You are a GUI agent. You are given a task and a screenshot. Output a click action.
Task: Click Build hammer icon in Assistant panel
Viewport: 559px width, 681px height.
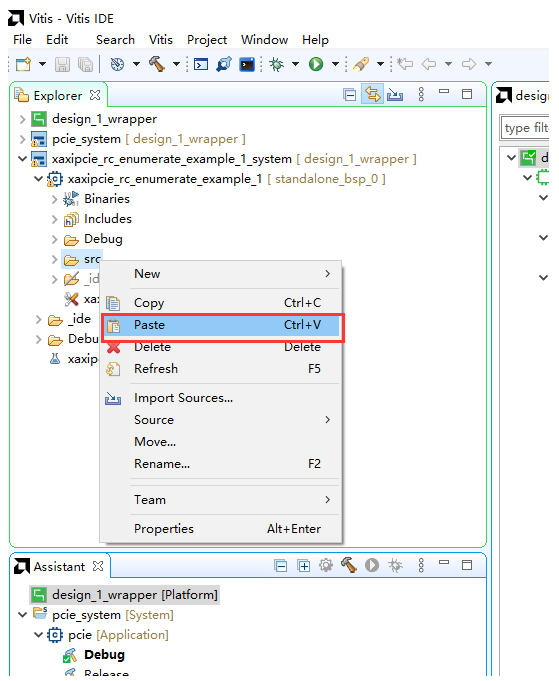click(349, 565)
